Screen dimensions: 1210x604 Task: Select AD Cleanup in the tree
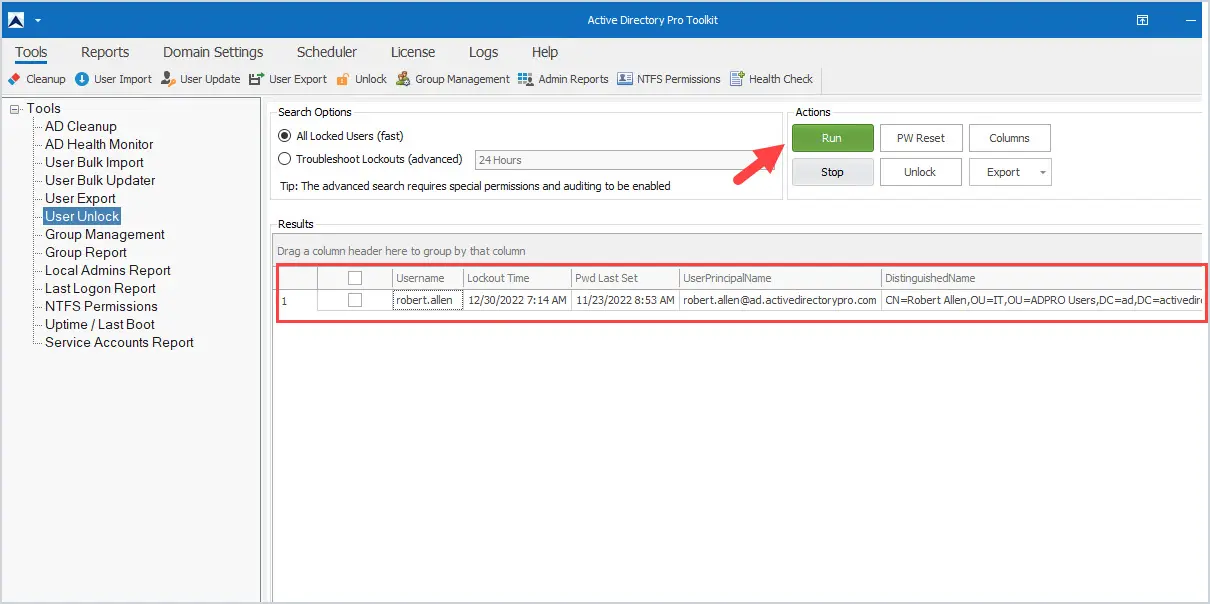(81, 126)
